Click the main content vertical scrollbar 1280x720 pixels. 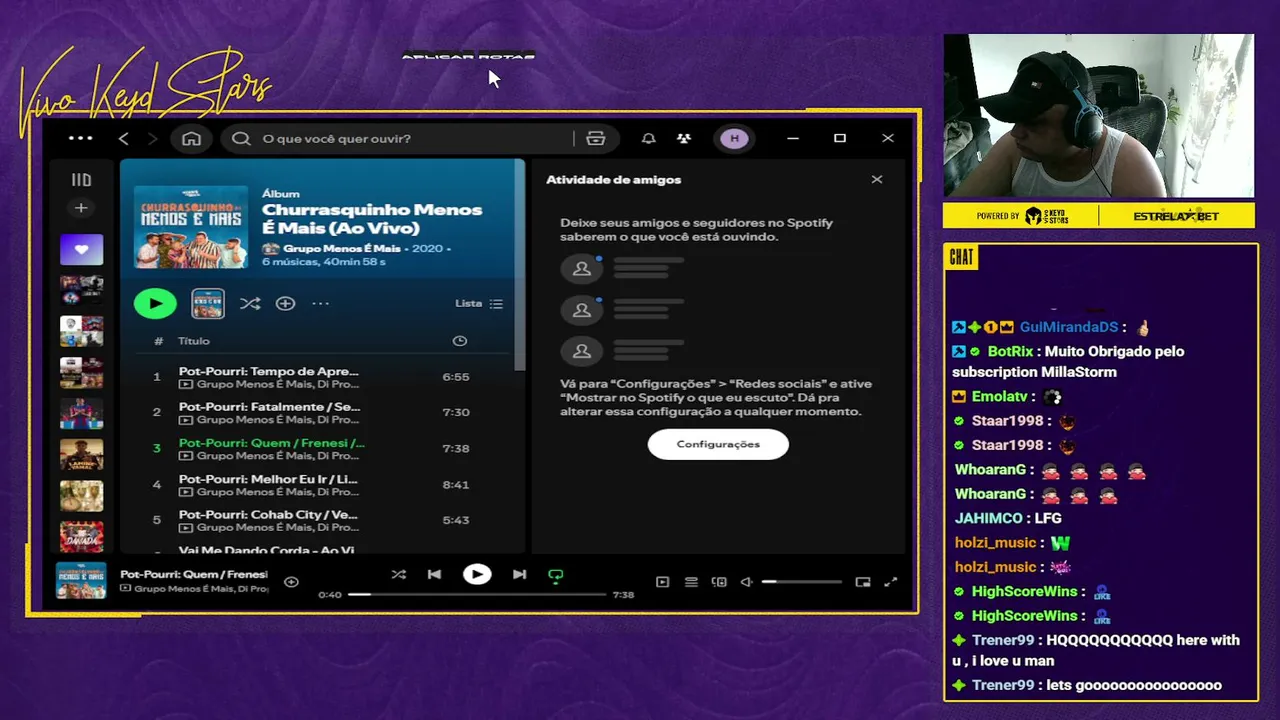point(519,265)
